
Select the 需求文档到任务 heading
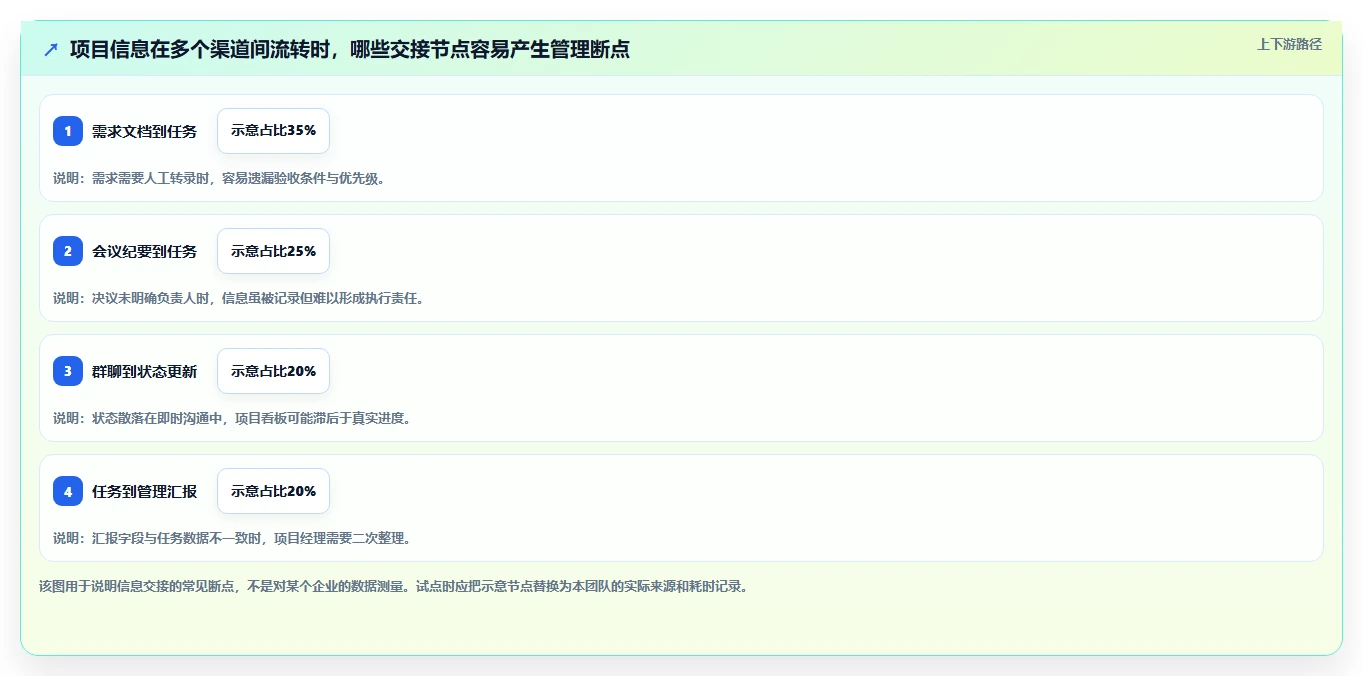click(144, 131)
